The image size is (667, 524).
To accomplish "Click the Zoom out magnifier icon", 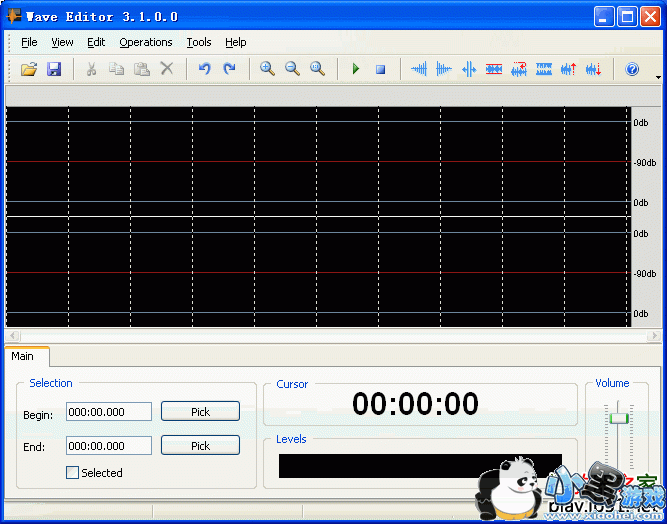I will (292, 69).
